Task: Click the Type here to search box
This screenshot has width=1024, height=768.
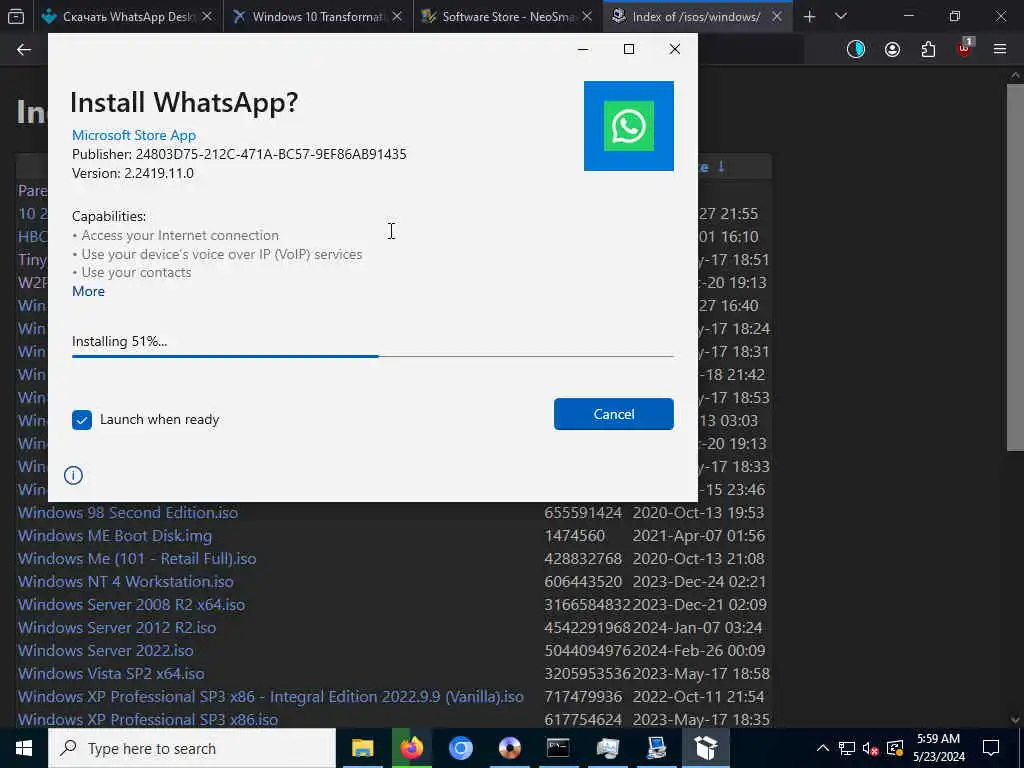Action: tap(192, 748)
